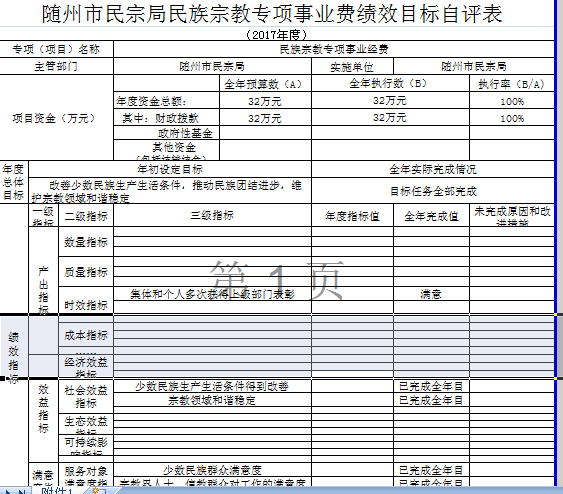Select the 全年完成值 header cell
This screenshot has height=494, width=563.
pos(431,215)
